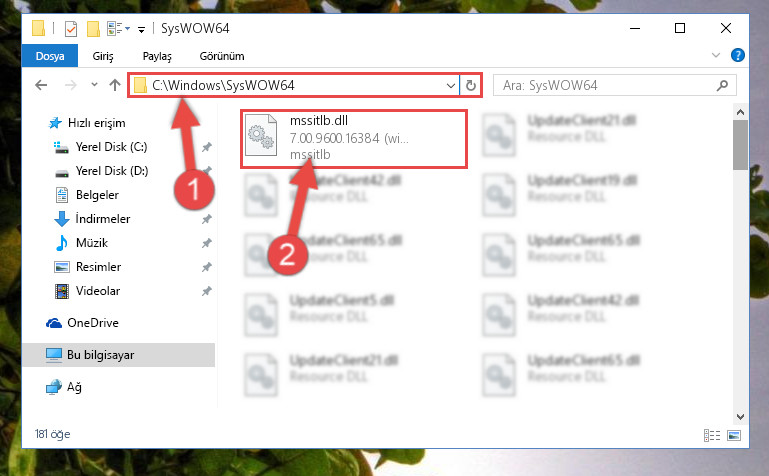The height and width of the screenshot is (476, 769).
Task: Open the Paylaş ribbon tab
Action: point(157,56)
